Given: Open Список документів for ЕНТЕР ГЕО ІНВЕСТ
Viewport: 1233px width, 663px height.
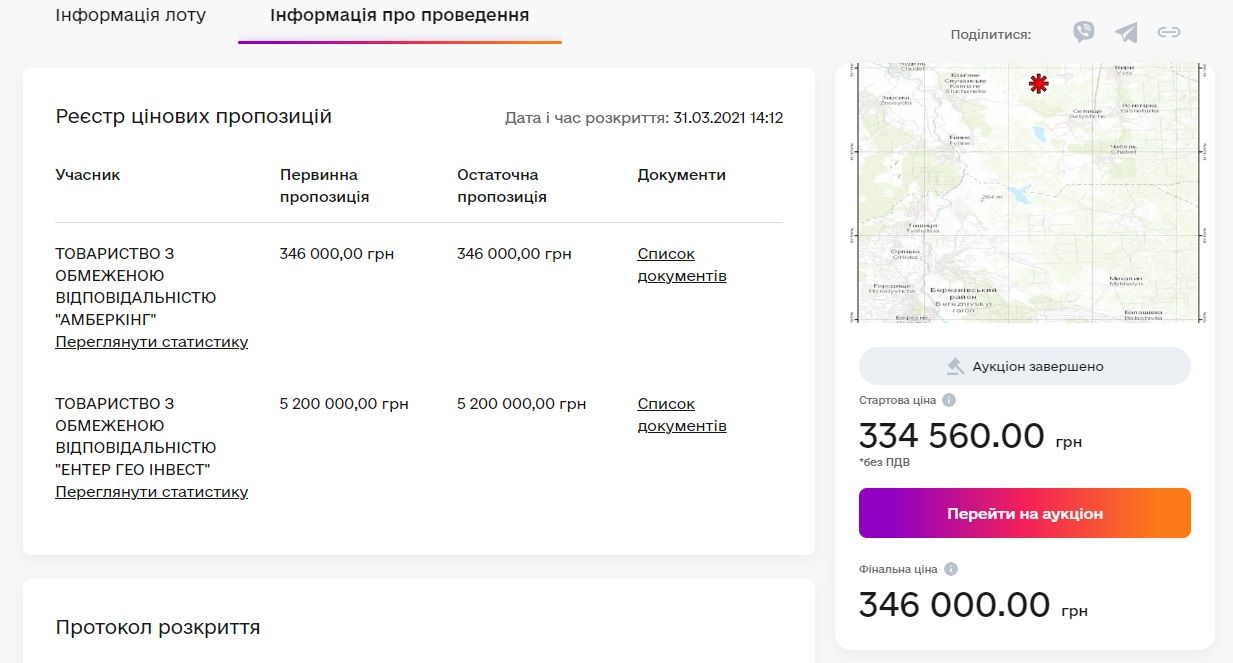Looking at the screenshot, I should 682,414.
